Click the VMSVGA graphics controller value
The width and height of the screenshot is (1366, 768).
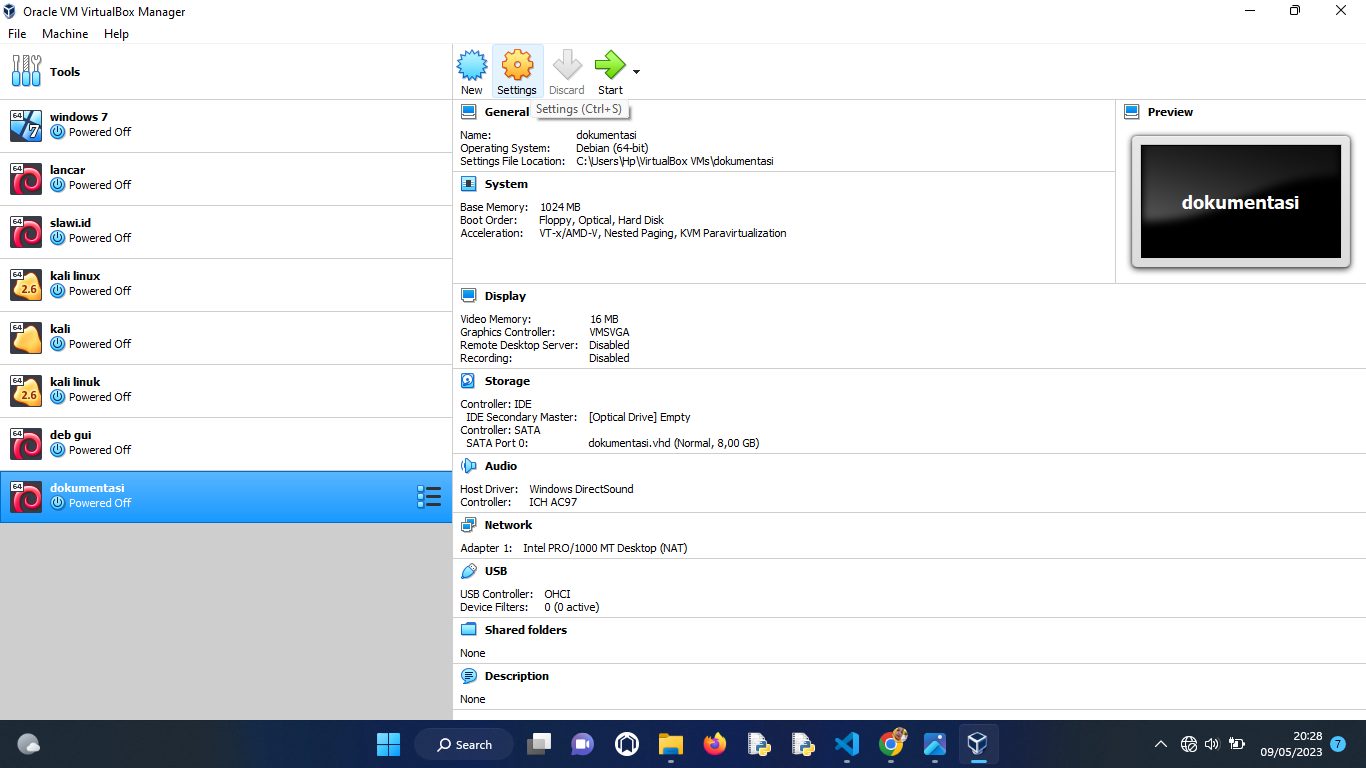click(x=610, y=332)
